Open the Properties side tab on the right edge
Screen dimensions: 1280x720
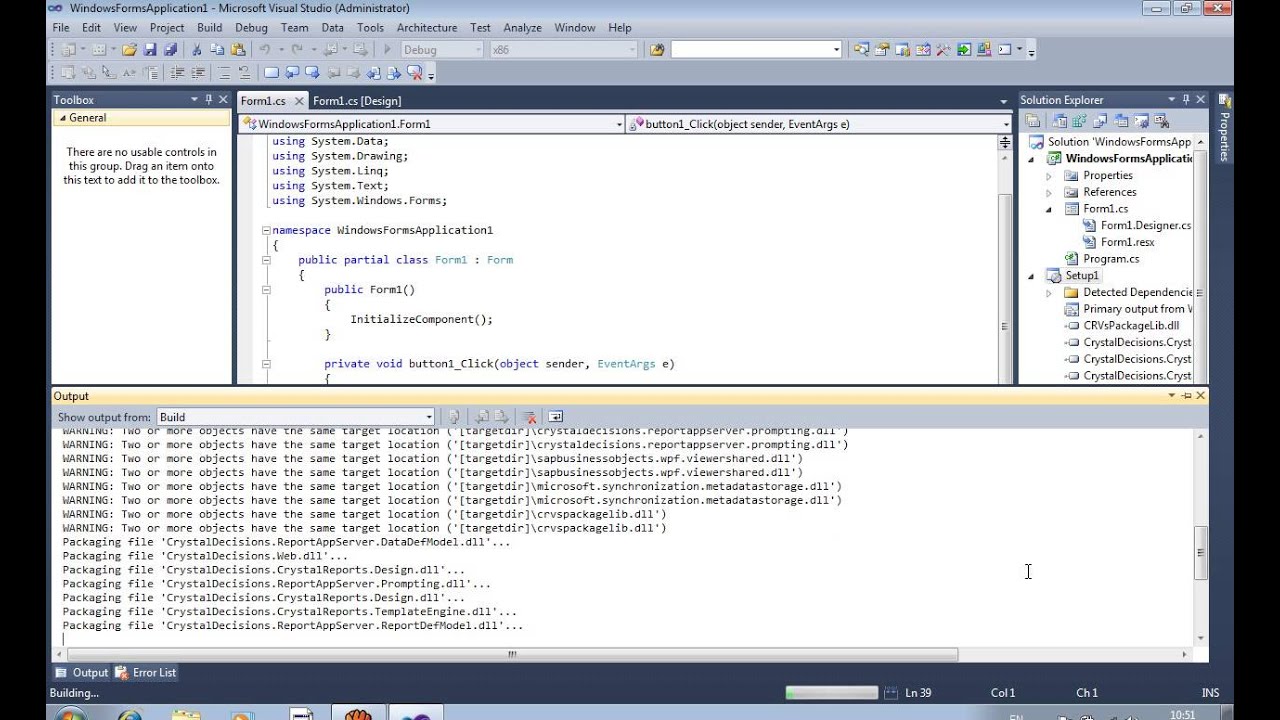pos(1224,128)
